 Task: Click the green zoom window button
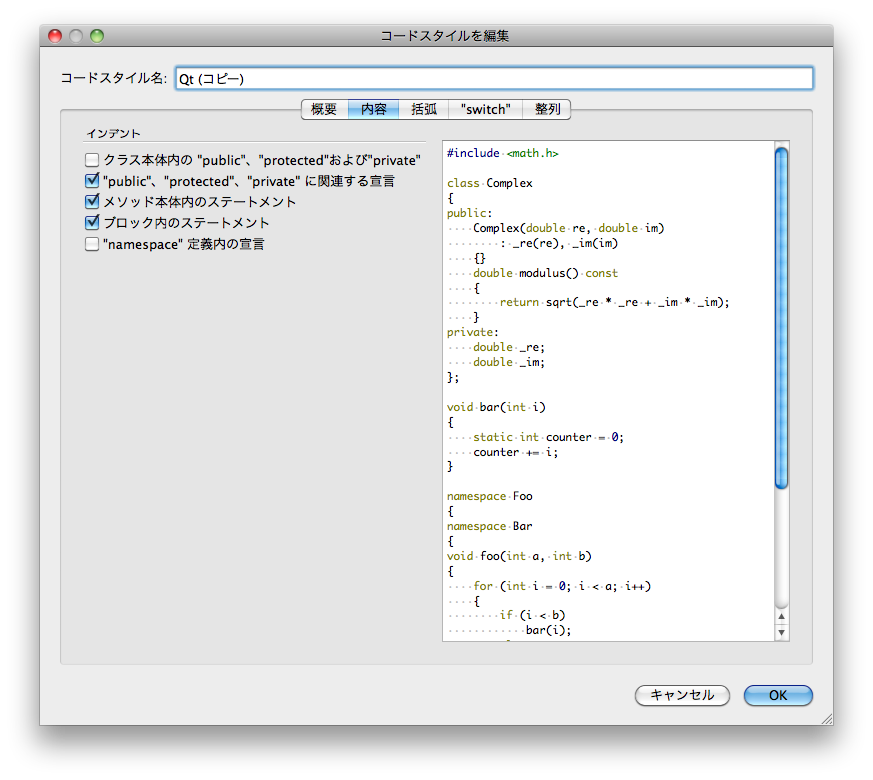click(97, 36)
